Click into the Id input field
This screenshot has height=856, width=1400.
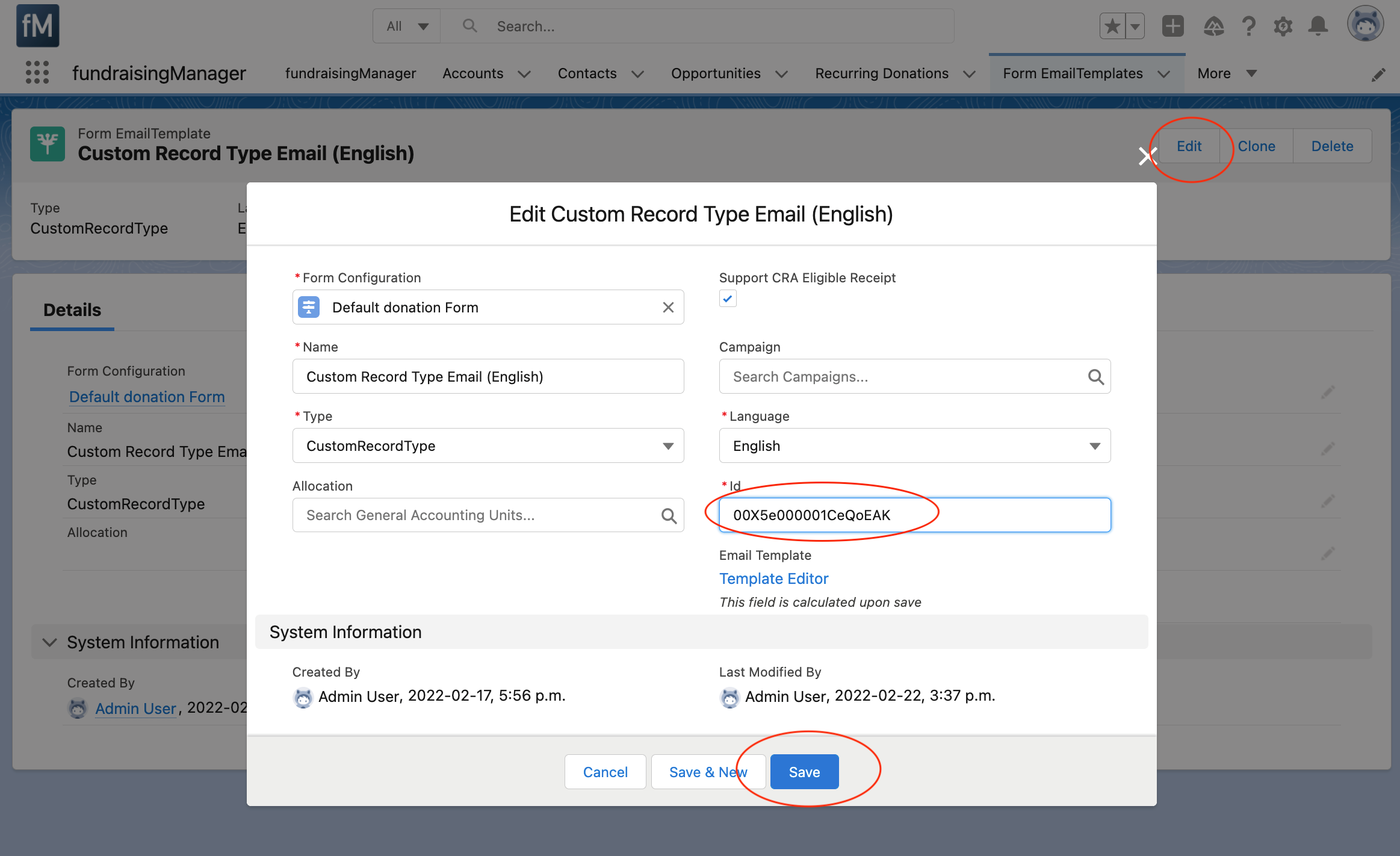coord(914,515)
